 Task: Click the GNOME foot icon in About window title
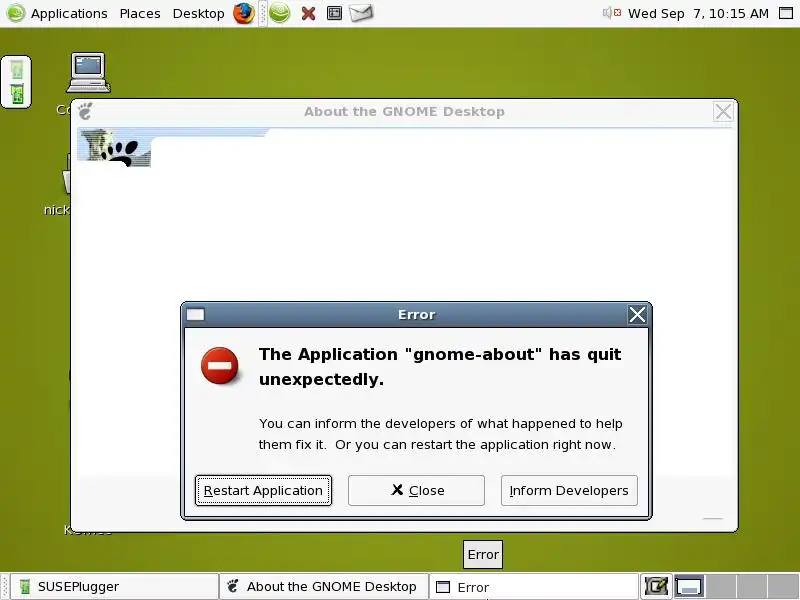coord(86,111)
